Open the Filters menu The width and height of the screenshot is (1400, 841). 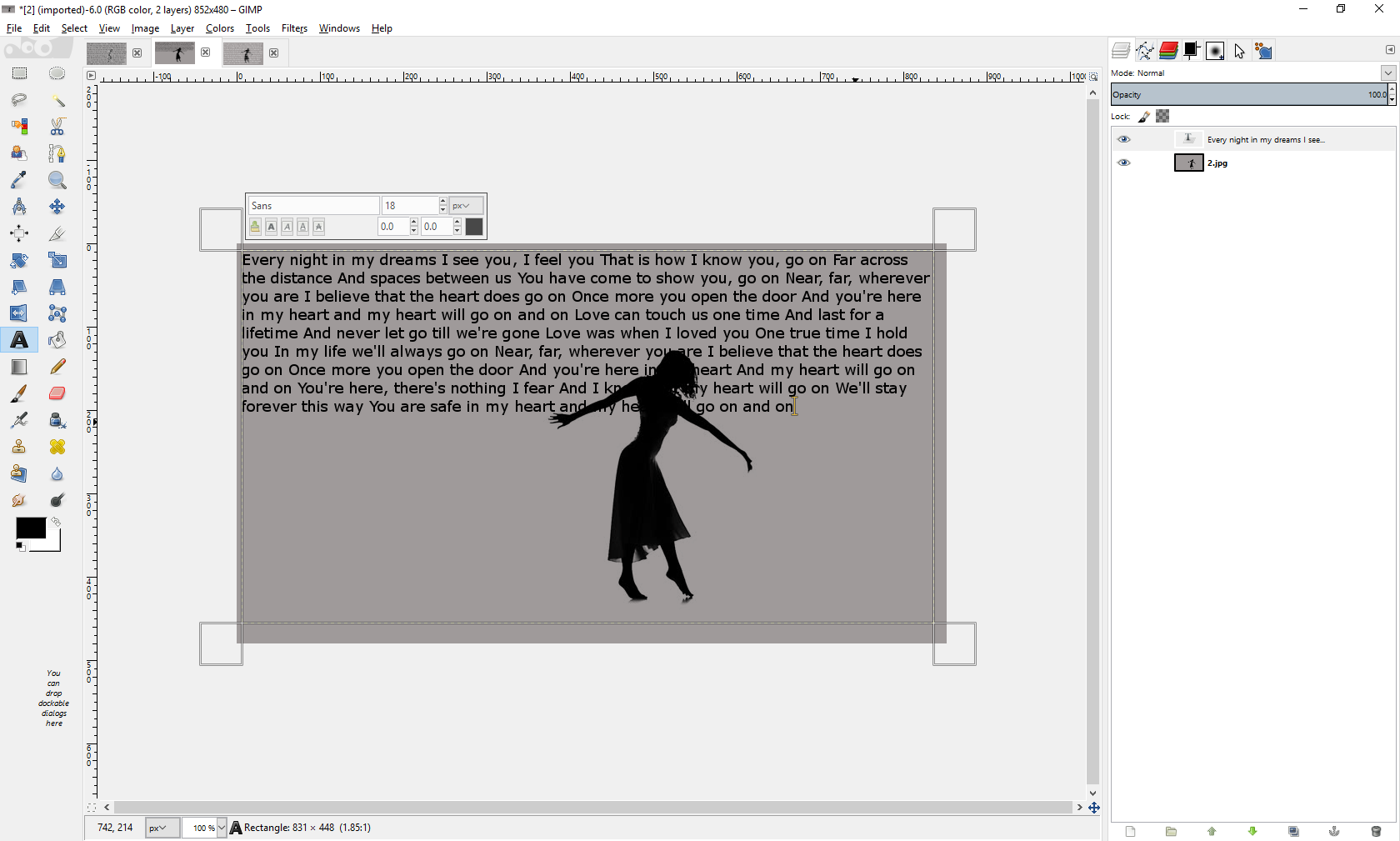[x=294, y=28]
